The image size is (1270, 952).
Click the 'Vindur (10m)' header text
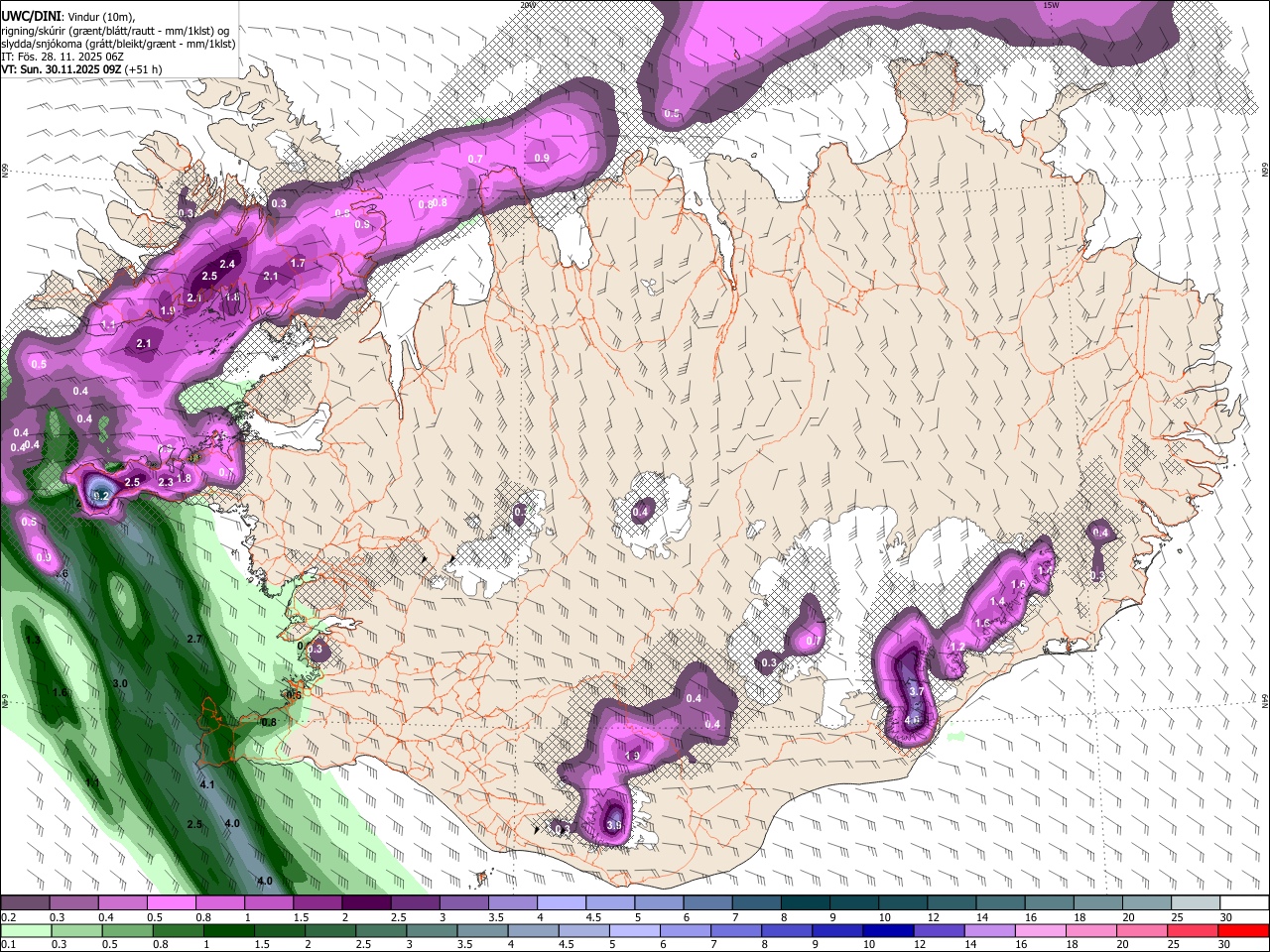tap(100, 17)
